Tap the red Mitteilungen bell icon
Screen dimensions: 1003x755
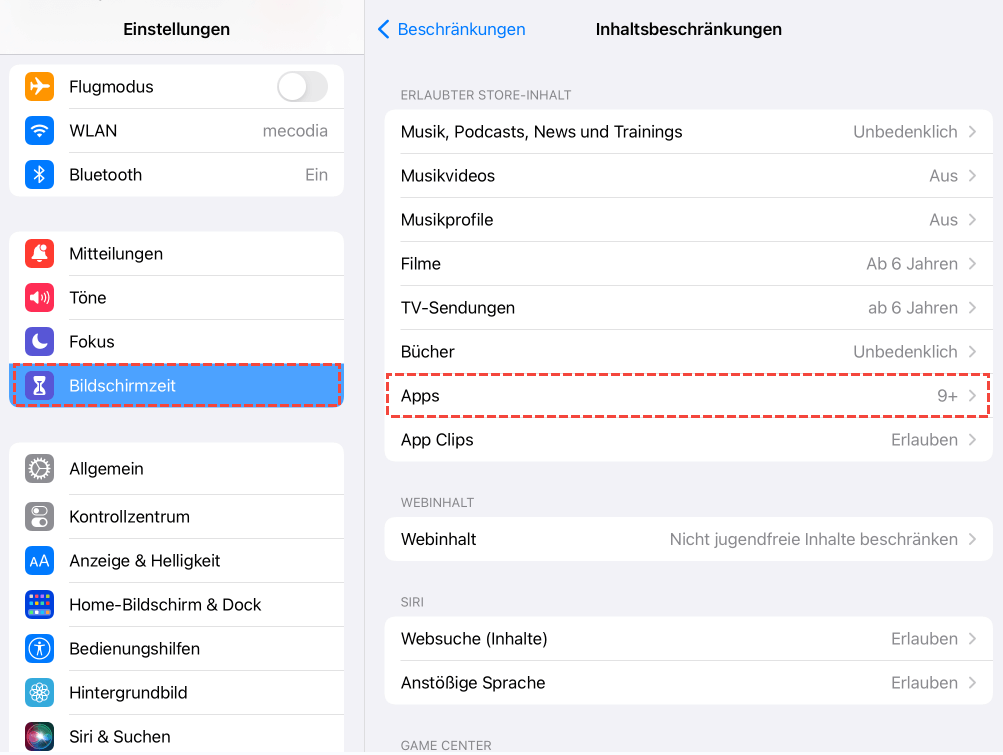click(39, 254)
